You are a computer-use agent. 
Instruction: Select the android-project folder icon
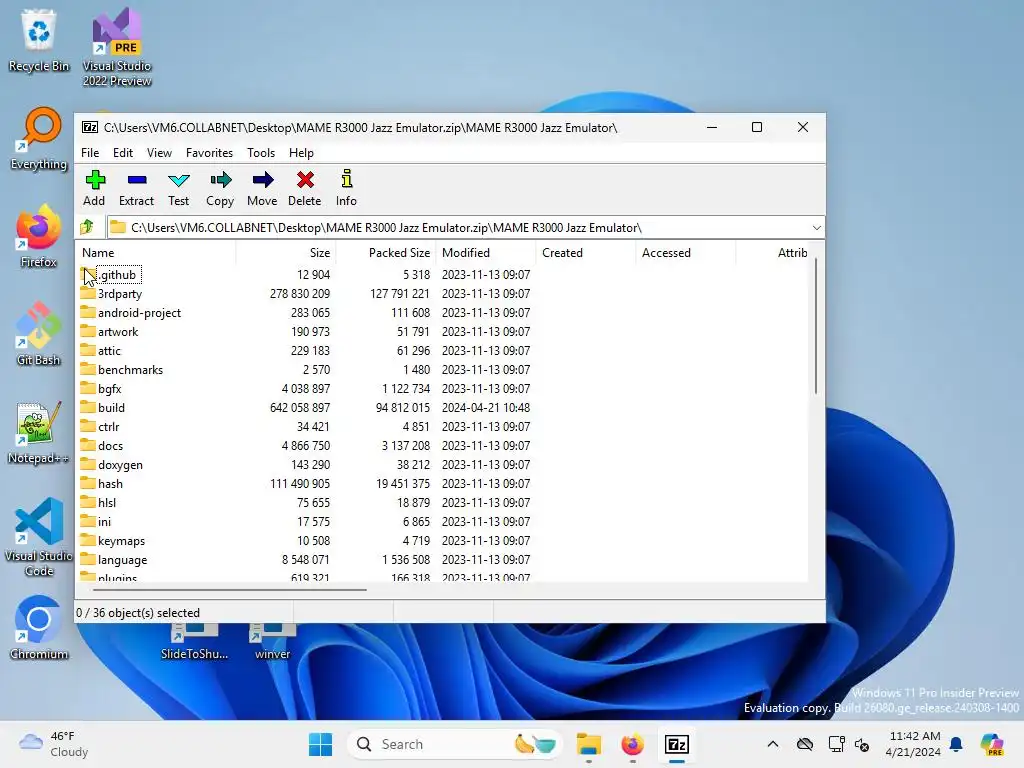click(x=88, y=312)
